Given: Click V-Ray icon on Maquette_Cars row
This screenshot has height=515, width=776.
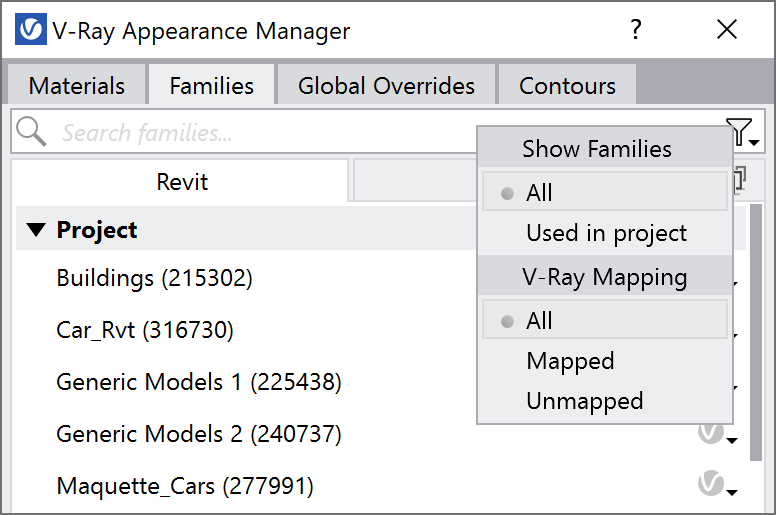Looking at the screenshot, I should point(711,483).
